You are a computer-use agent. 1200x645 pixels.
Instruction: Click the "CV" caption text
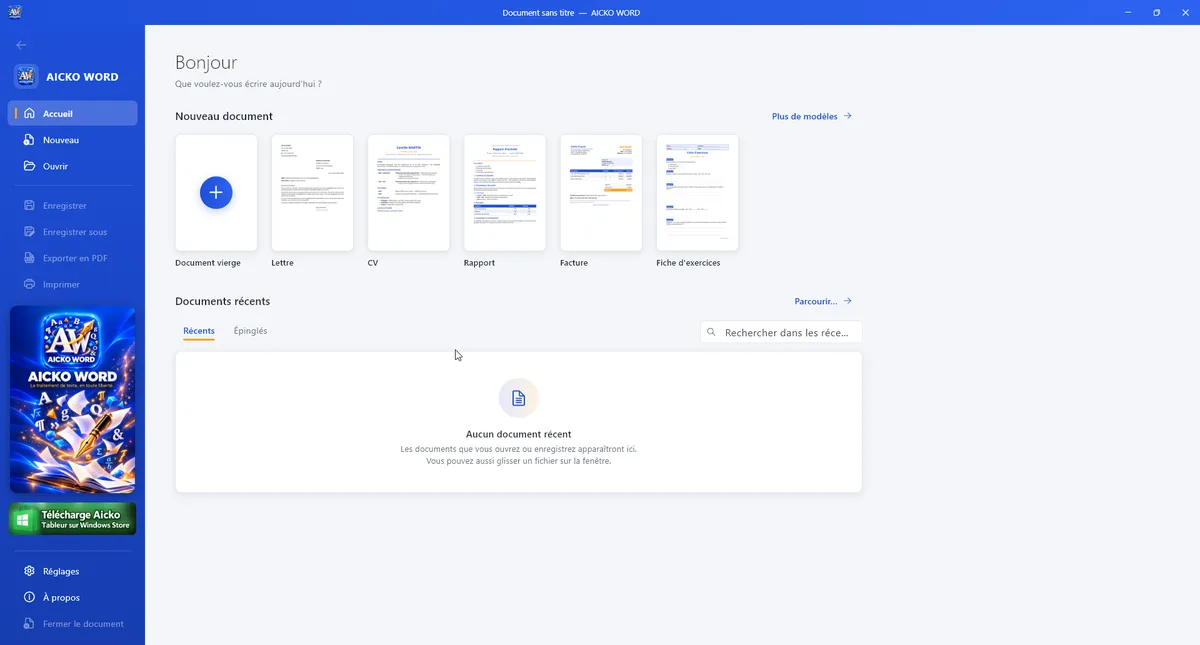click(373, 263)
